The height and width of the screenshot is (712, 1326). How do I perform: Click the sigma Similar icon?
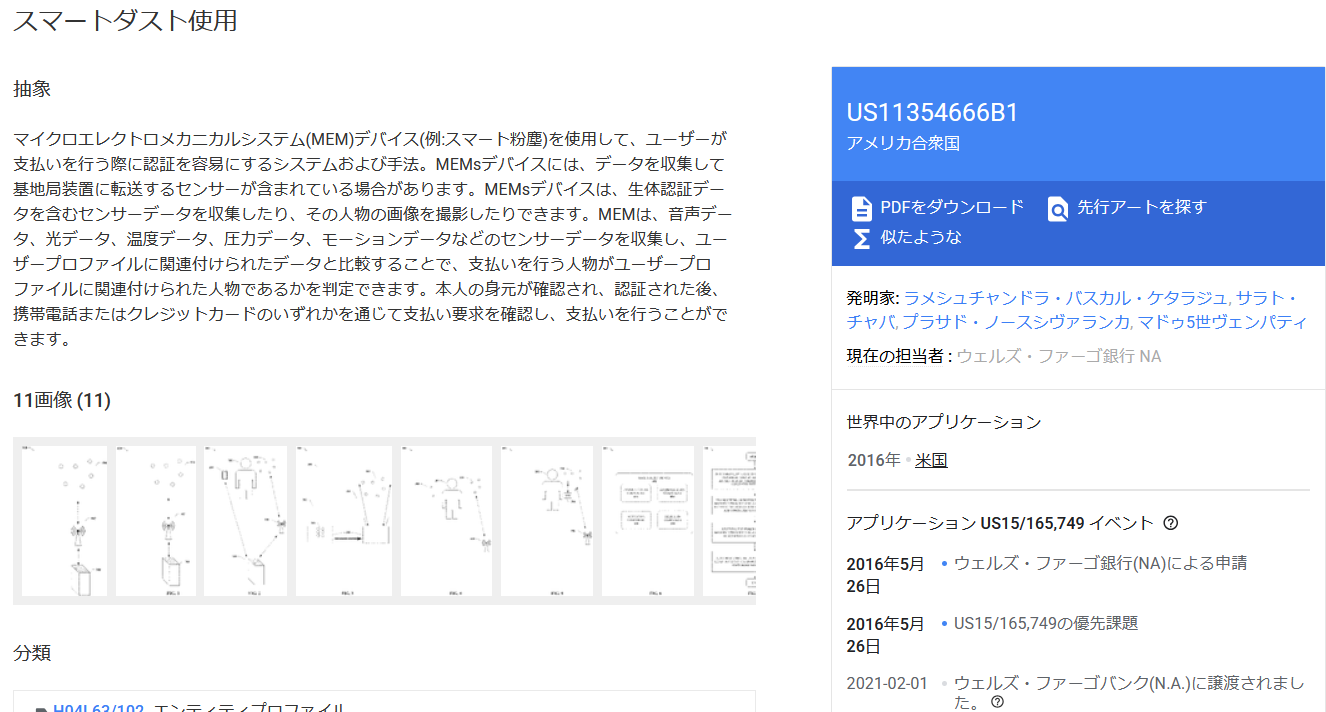click(x=861, y=238)
